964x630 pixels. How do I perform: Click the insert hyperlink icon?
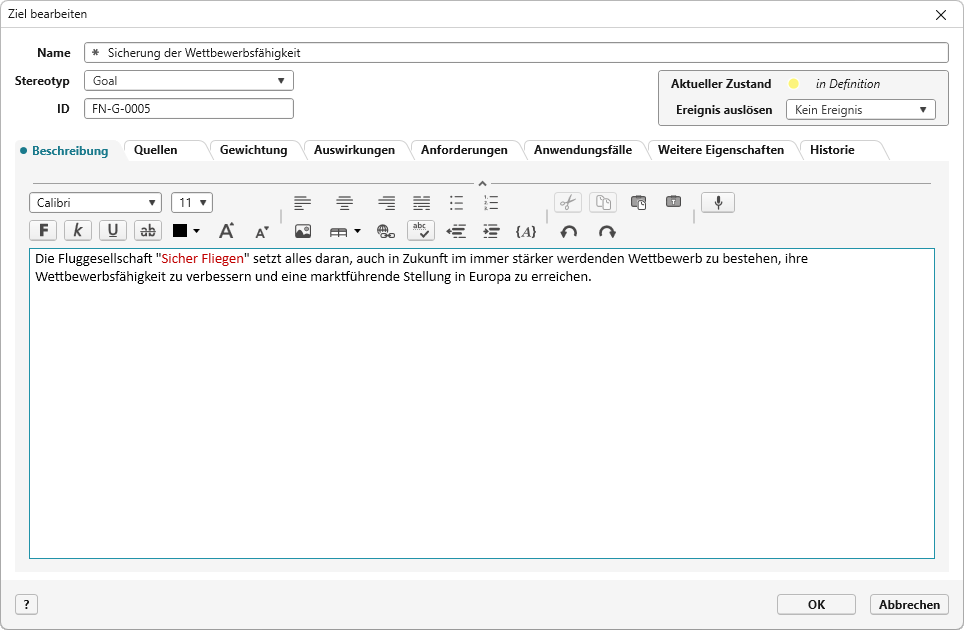click(x=385, y=231)
